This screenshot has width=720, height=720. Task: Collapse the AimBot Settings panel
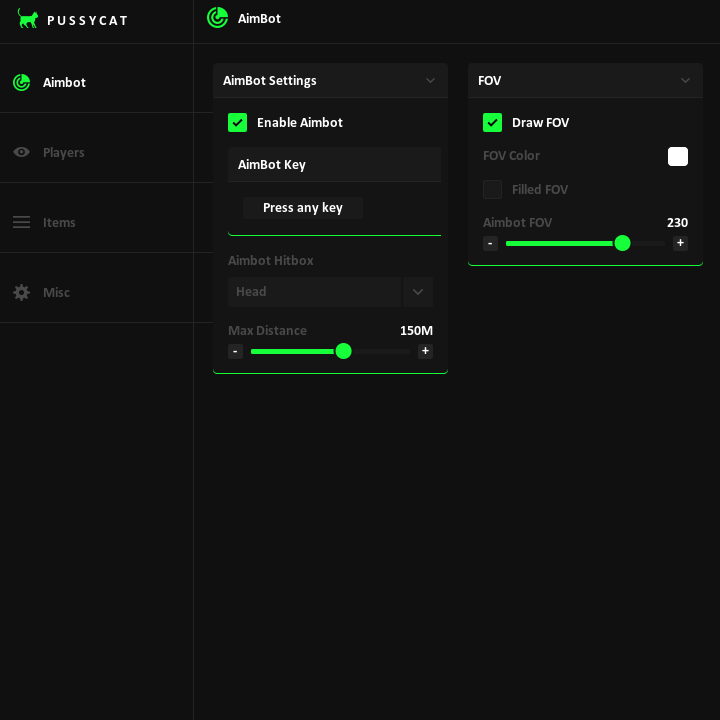pyautogui.click(x=430, y=81)
